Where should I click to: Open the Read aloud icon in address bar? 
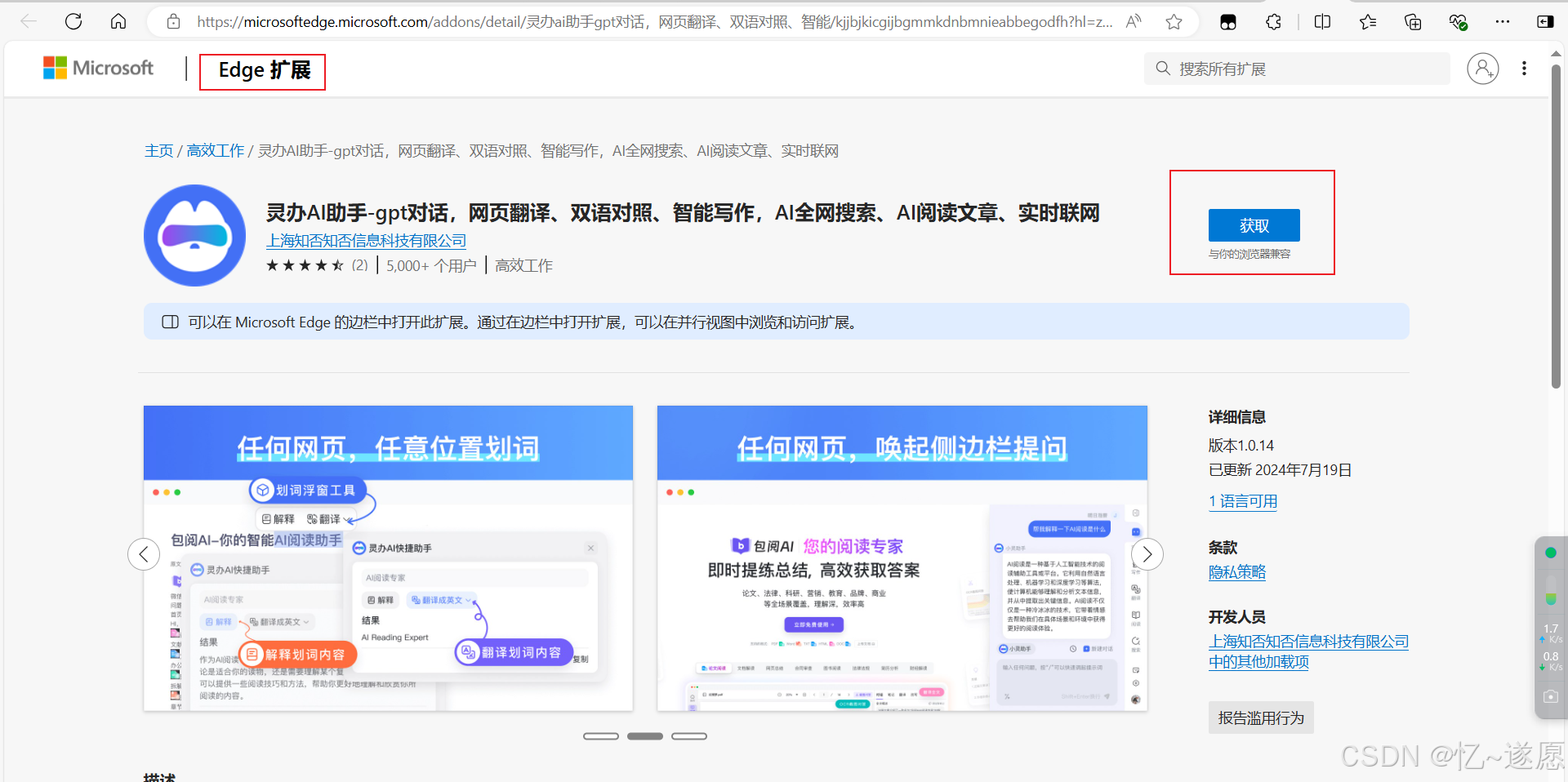pos(1134,22)
